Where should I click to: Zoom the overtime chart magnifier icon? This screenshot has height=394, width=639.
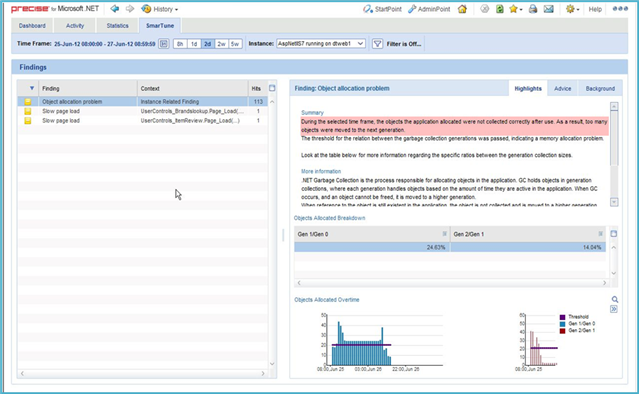click(x=615, y=300)
